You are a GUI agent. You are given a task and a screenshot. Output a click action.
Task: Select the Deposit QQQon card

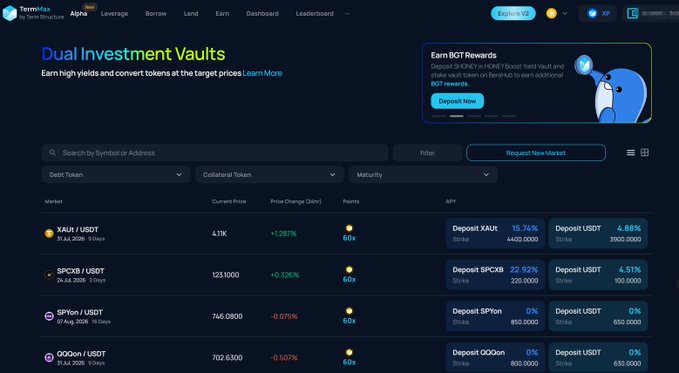(x=495, y=357)
